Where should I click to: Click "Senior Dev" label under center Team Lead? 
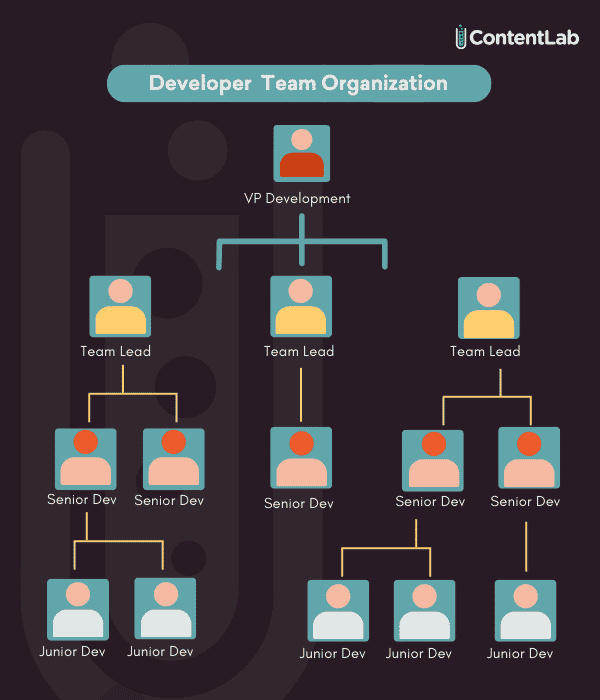click(x=299, y=504)
